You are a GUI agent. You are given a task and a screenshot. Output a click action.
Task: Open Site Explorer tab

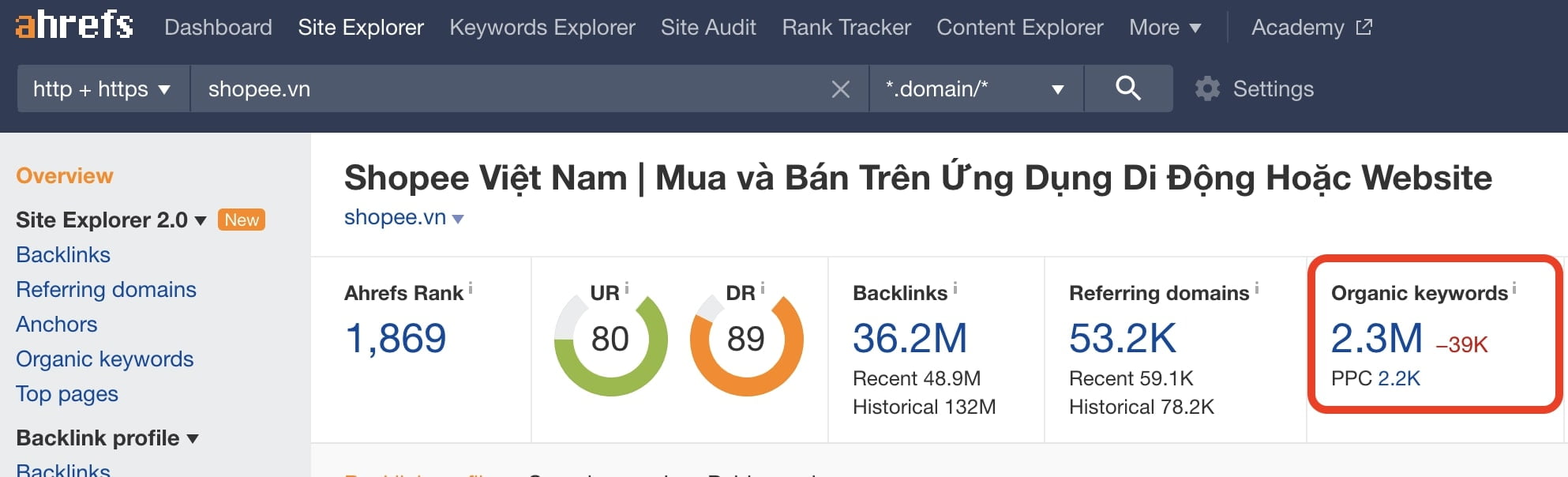361,28
